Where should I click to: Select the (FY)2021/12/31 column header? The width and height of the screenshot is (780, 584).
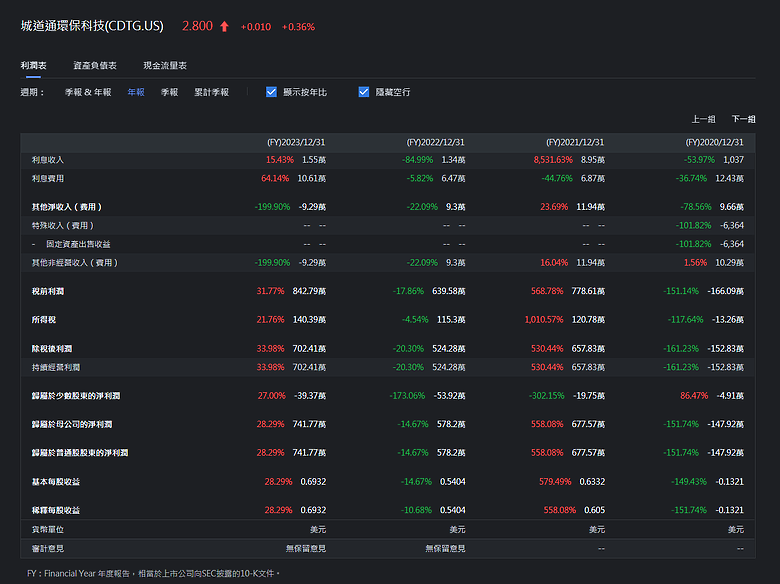tap(575, 142)
